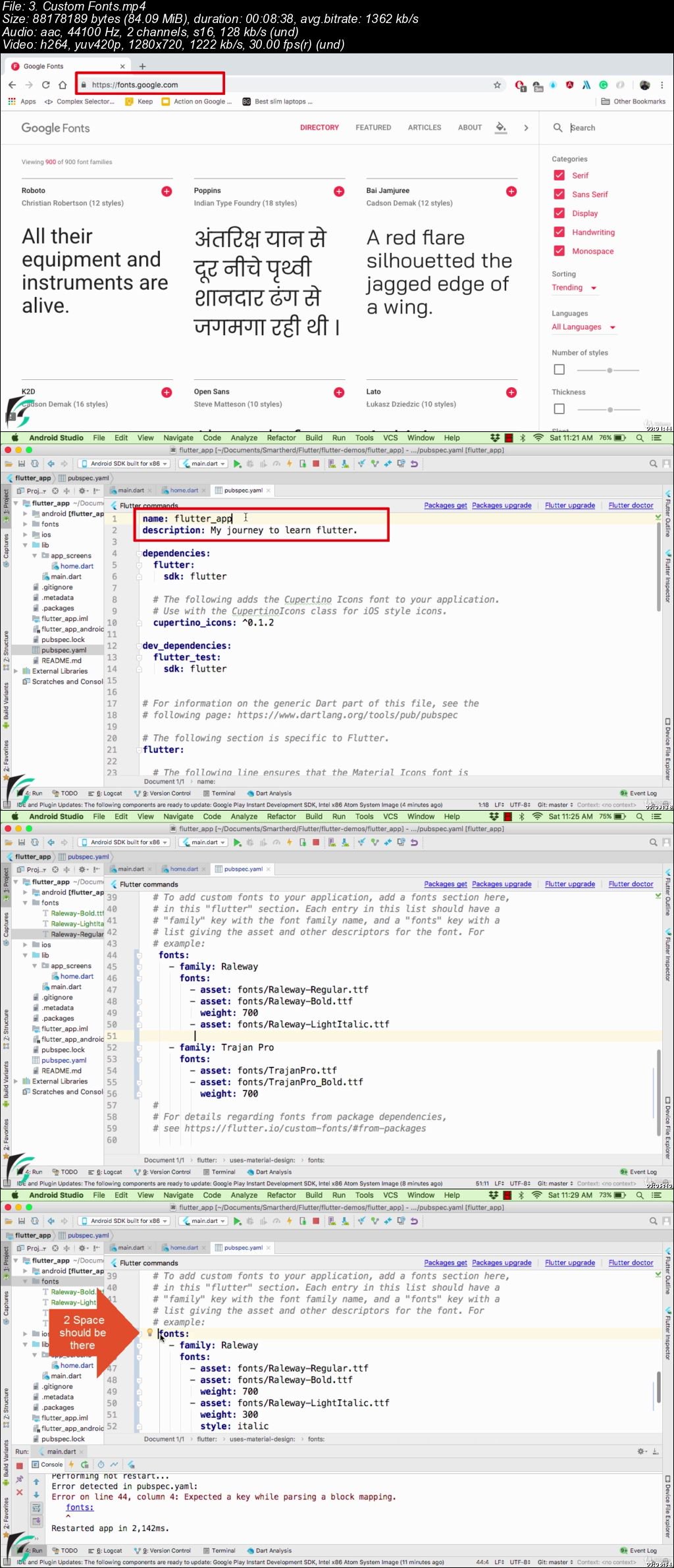Image resolution: width=674 pixels, height=1568 pixels.
Task: Expand ios folder in 11:21 AM project tree
Action: click(26, 535)
